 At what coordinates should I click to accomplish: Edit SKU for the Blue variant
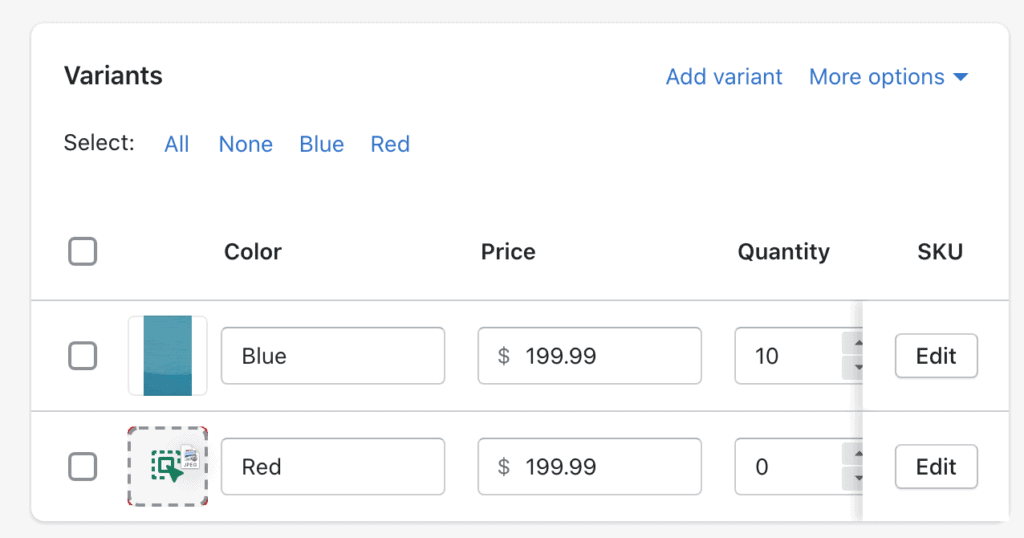pyautogui.click(x=936, y=356)
